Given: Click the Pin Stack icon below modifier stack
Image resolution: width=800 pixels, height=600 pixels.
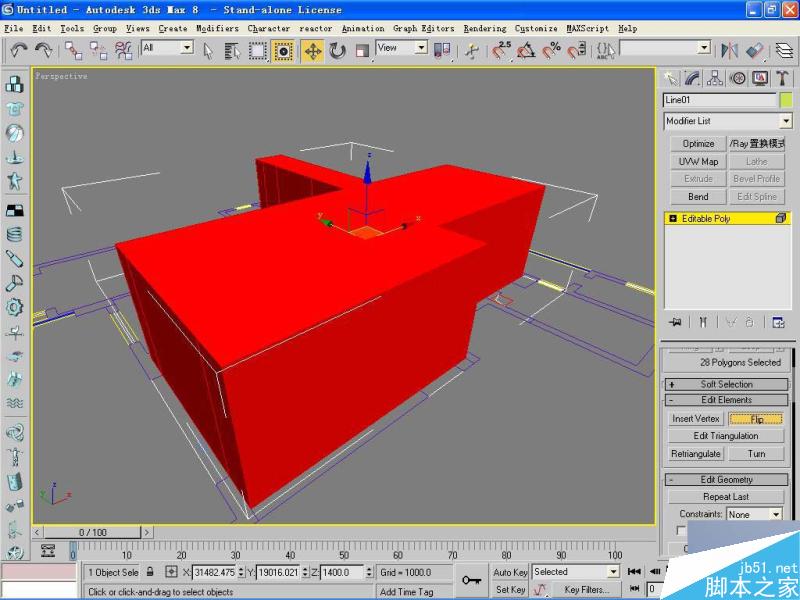Looking at the screenshot, I should pos(676,321).
